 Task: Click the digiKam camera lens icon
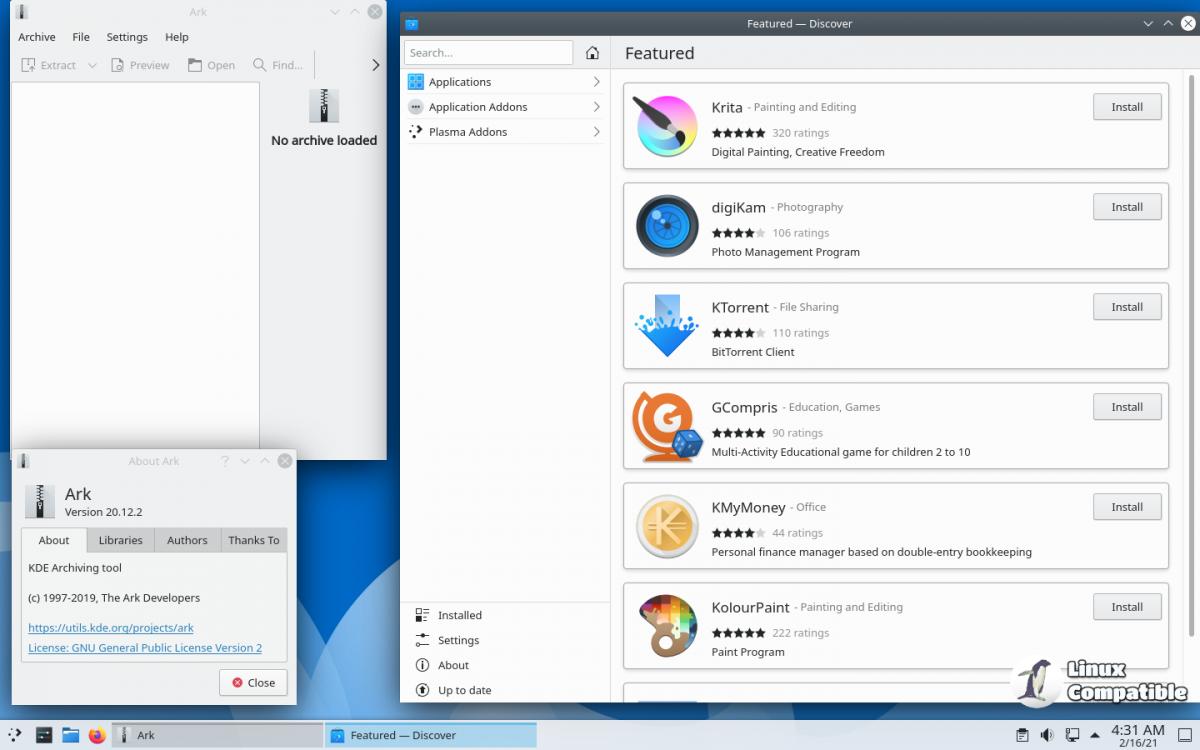pyautogui.click(x=666, y=226)
